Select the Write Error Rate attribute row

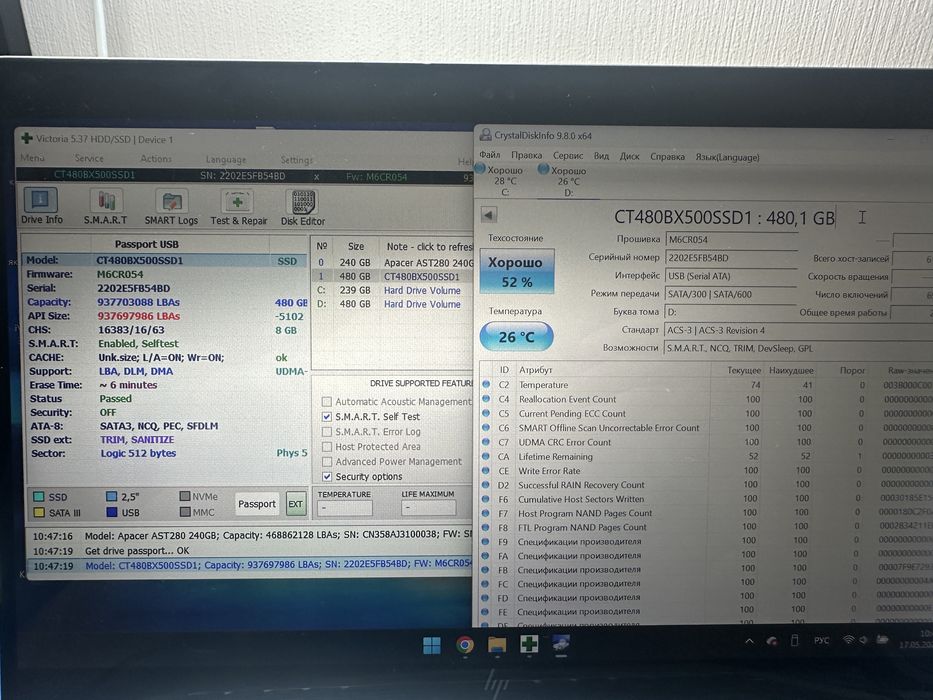tap(706, 470)
